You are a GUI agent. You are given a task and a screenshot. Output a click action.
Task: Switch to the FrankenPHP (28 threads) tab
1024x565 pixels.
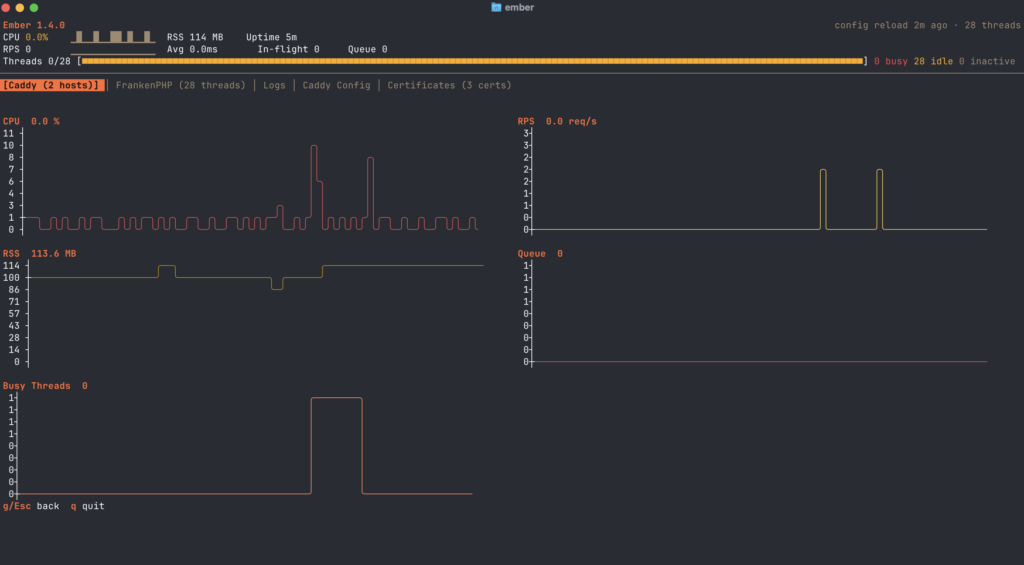[x=180, y=85]
